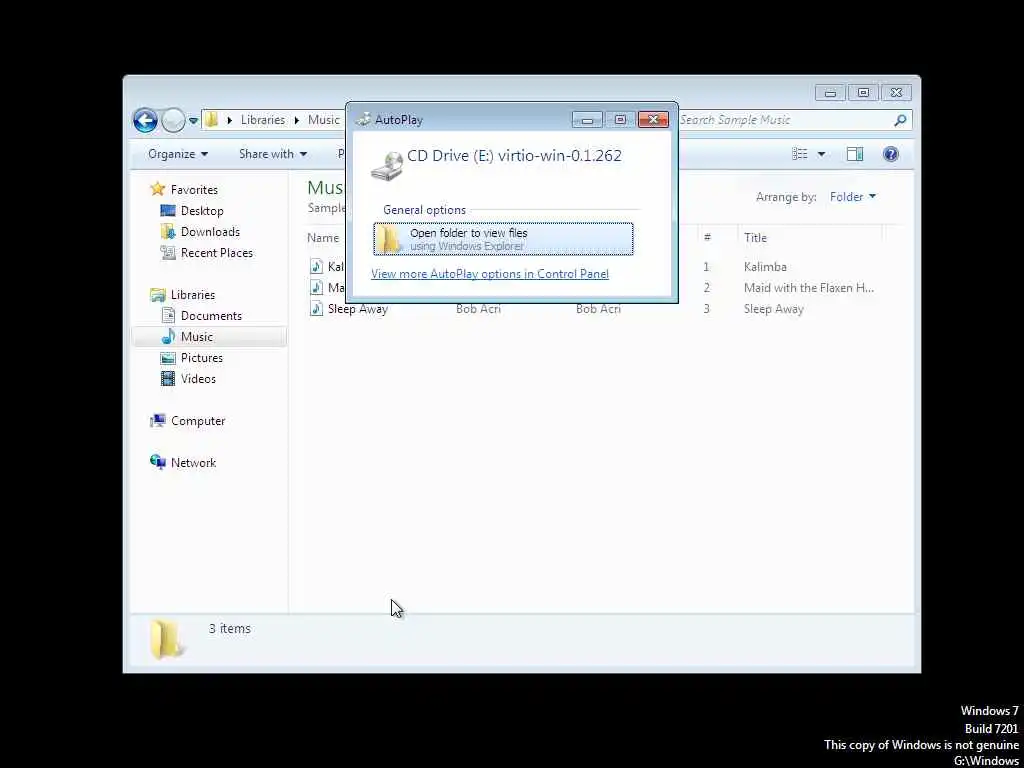Click the Music note library icon
This screenshot has width=1024, height=768.
168,337
